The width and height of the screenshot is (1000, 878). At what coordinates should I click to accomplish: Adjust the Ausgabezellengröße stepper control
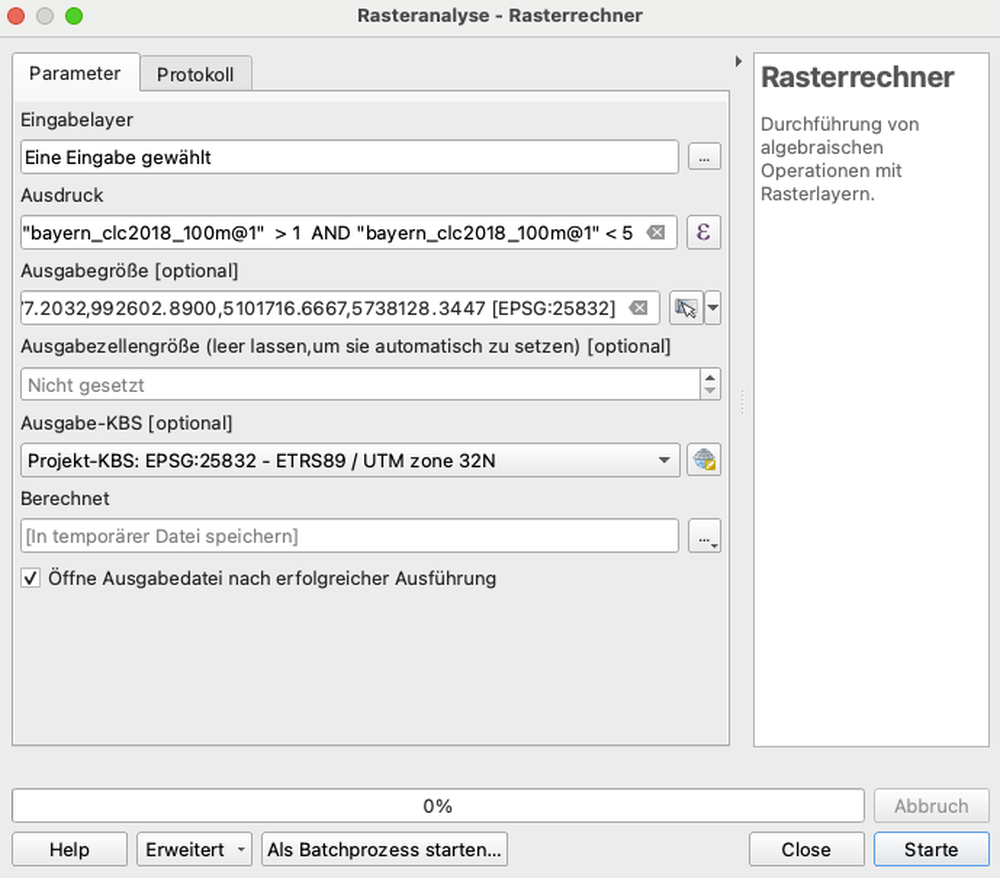711,384
